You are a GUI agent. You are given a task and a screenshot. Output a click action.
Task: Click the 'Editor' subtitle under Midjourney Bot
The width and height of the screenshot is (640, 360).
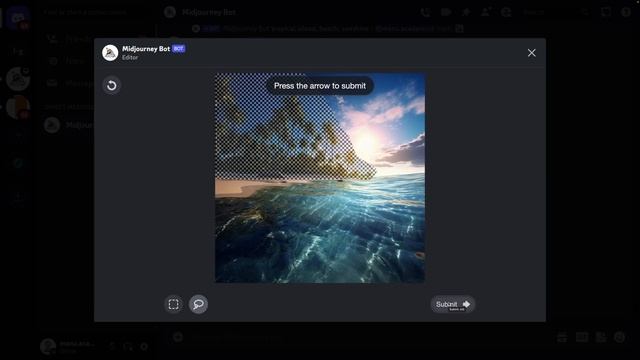(x=130, y=58)
